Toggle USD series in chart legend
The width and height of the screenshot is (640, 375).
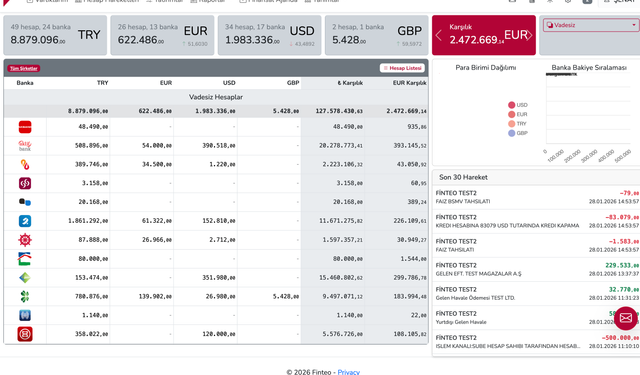pyautogui.click(x=518, y=105)
